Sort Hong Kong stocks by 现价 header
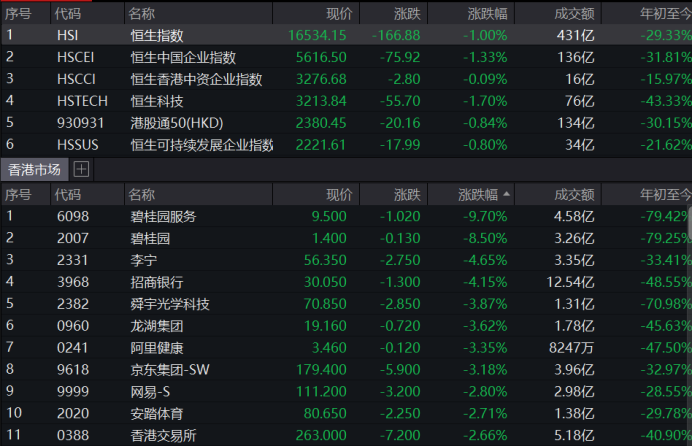 [x=316, y=195]
